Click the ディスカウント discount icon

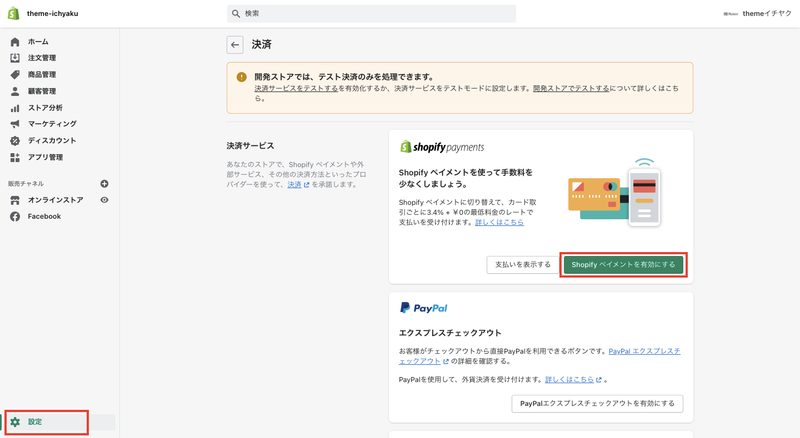pyautogui.click(x=15, y=140)
